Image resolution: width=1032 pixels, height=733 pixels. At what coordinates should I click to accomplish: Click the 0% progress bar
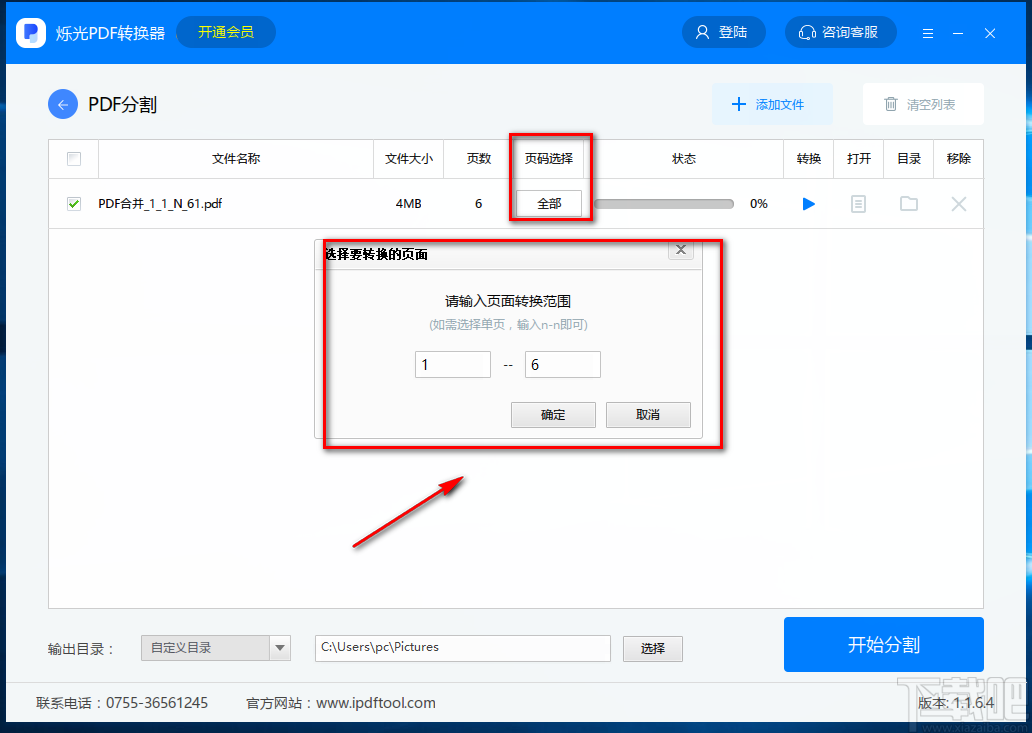(x=663, y=203)
